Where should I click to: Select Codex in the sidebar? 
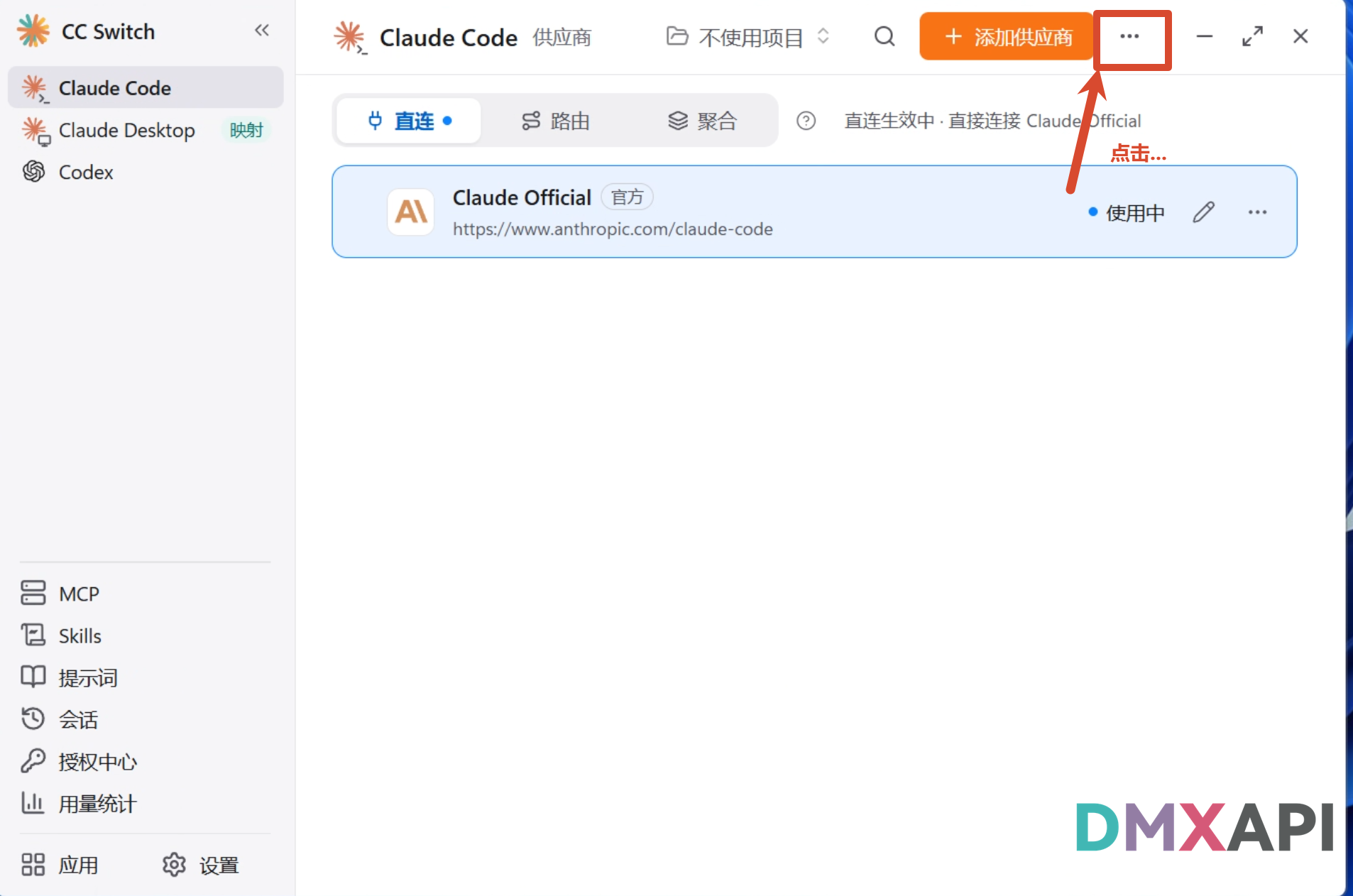(x=146, y=172)
